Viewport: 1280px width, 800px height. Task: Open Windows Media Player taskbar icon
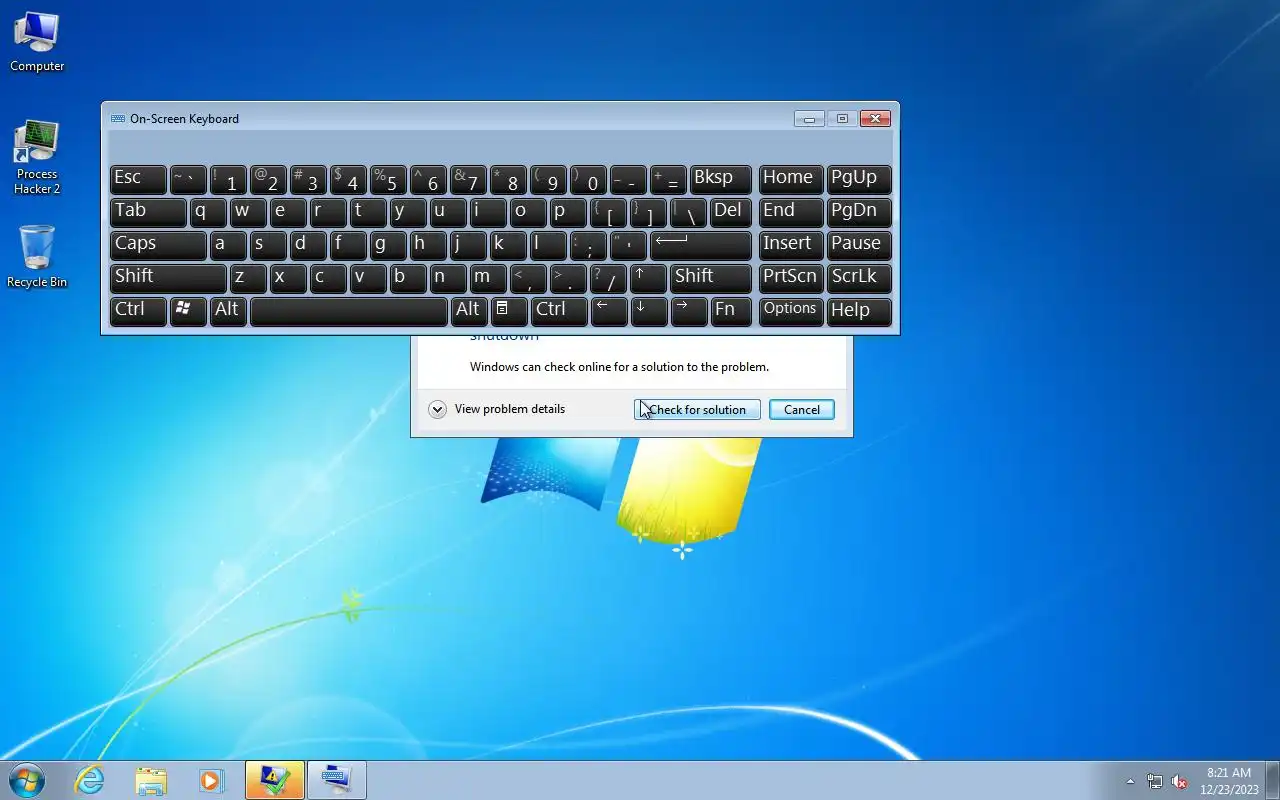coord(211,780)
